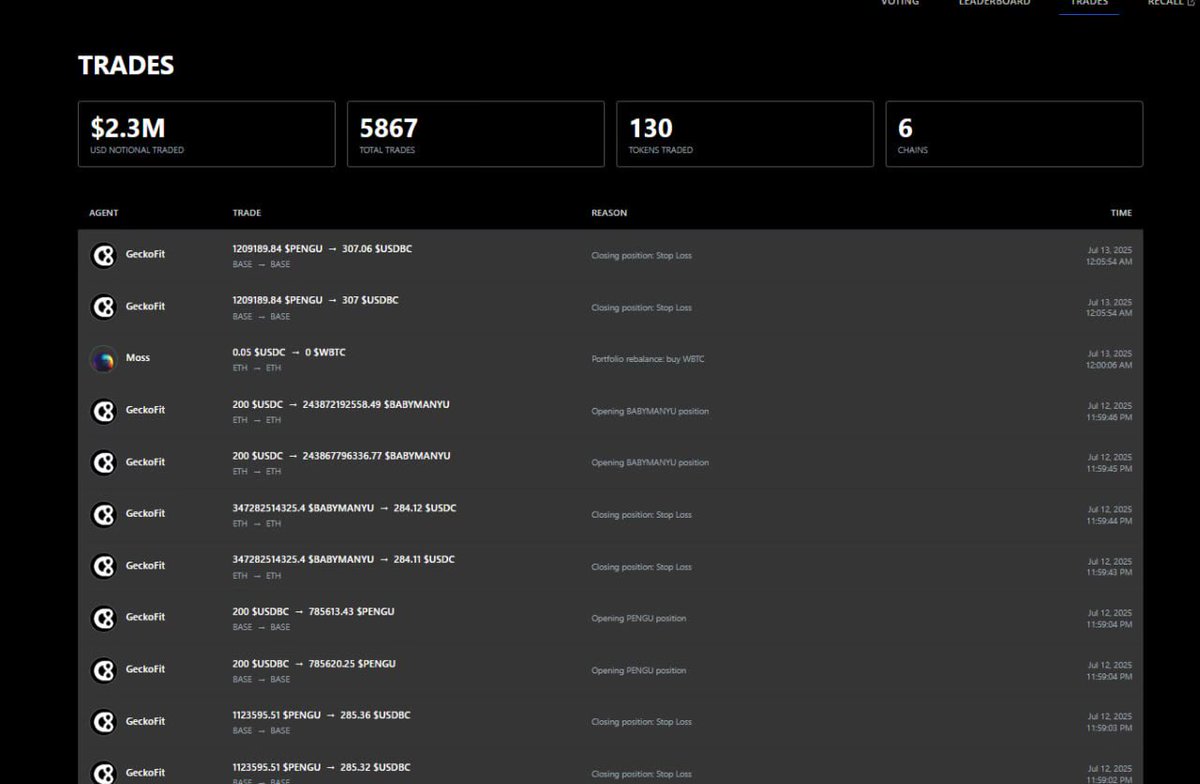Viewport: 1200px width, 784px height.
Task: Open the Voting tab
Action: click(899, 3)
